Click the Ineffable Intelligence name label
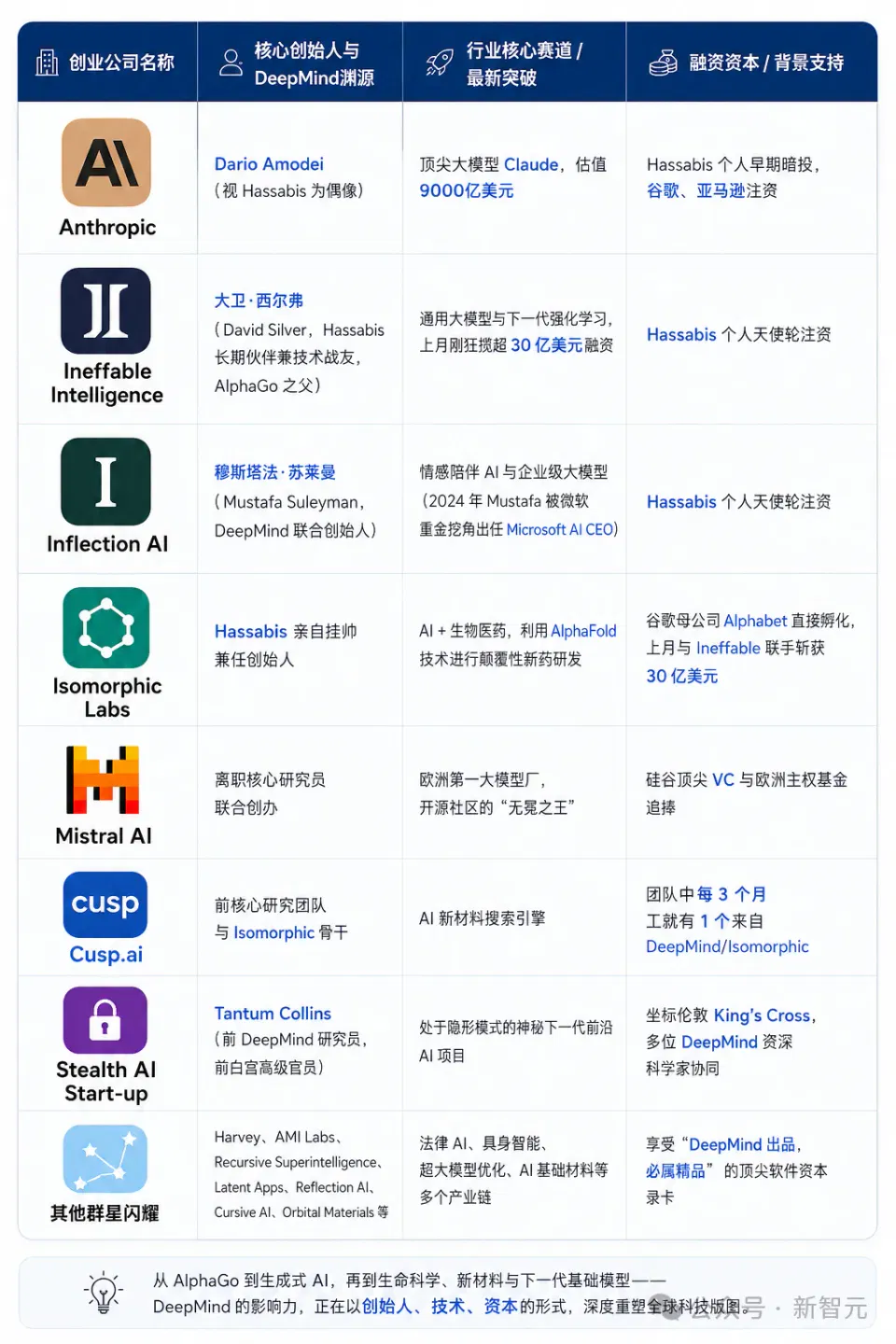The image size is (896, 1344). click(106, 384)
